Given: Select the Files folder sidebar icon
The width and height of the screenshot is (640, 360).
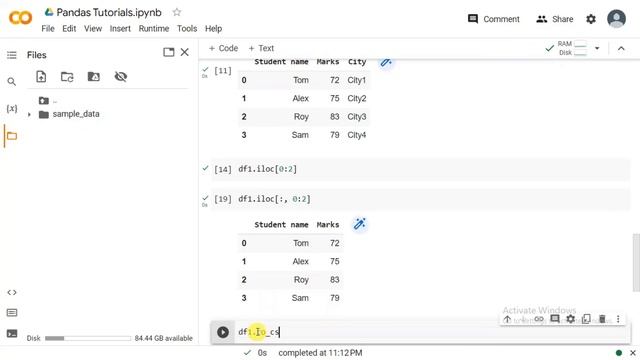Looking at the screenshot, I should [12, 136].
